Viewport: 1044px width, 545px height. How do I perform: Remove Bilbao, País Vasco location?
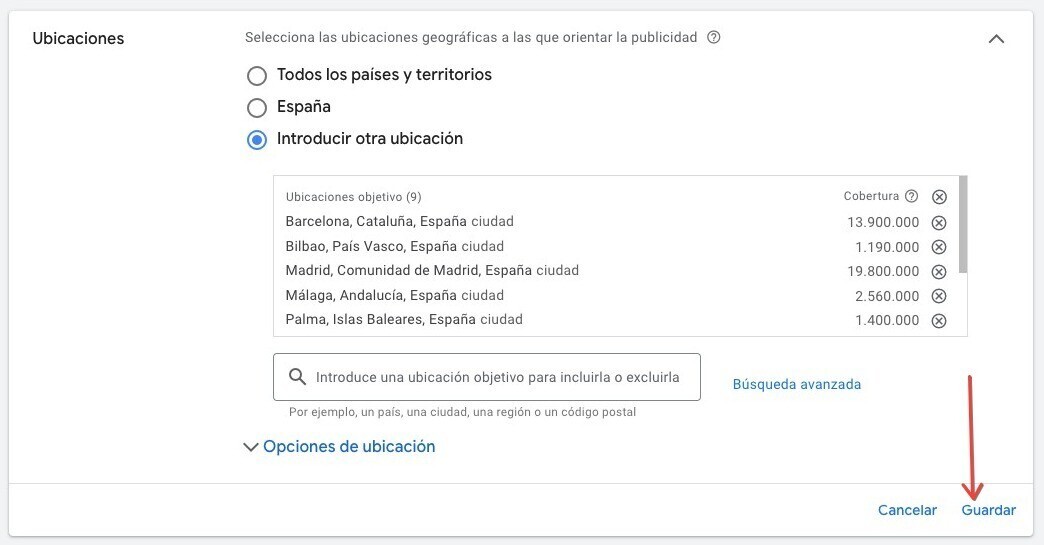tap(939, 247)
